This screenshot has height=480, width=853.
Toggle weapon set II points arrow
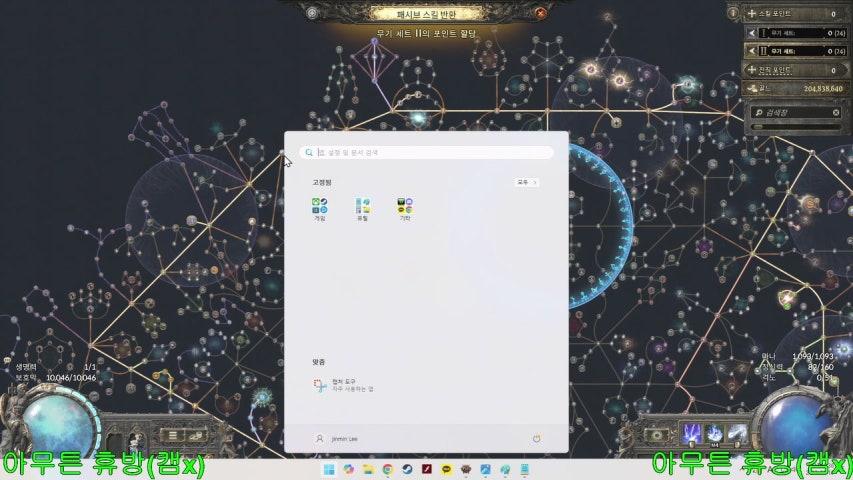pyautogui.click(x=752, y=50)
